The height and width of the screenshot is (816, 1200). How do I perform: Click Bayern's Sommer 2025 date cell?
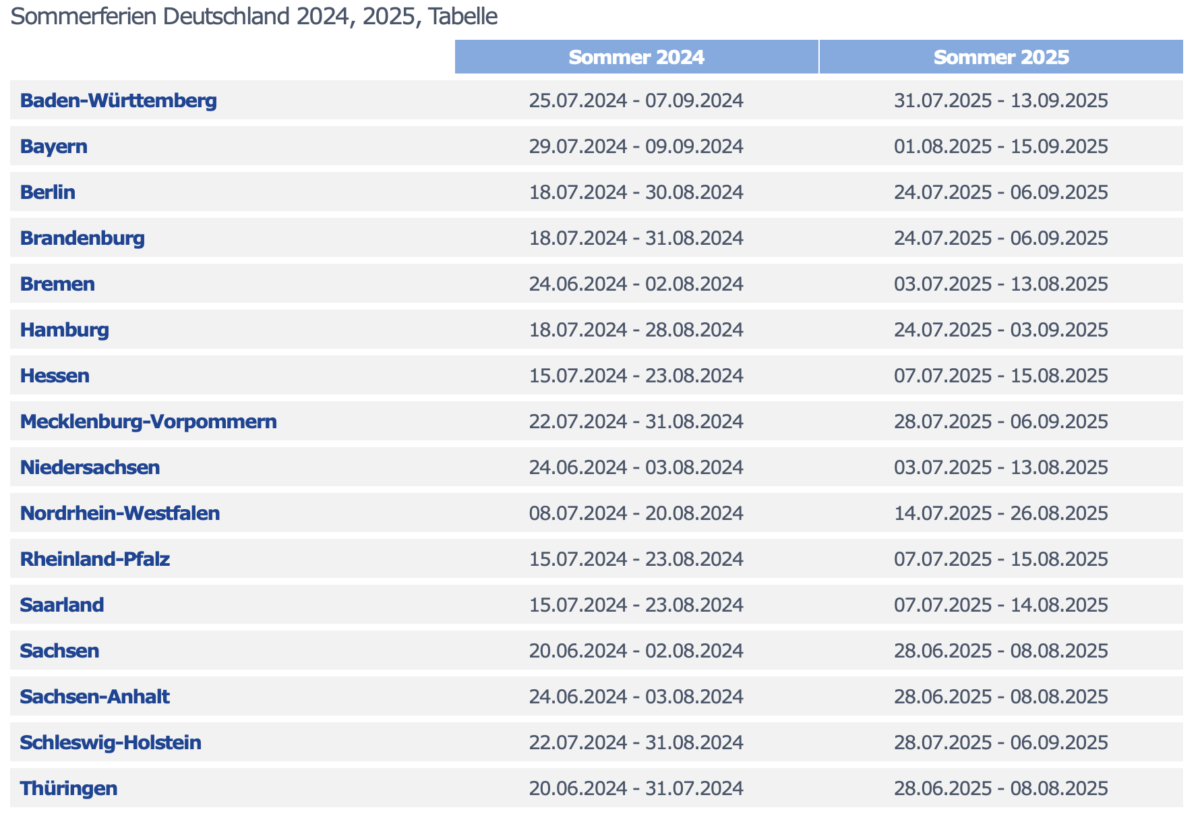point(1001,146)
